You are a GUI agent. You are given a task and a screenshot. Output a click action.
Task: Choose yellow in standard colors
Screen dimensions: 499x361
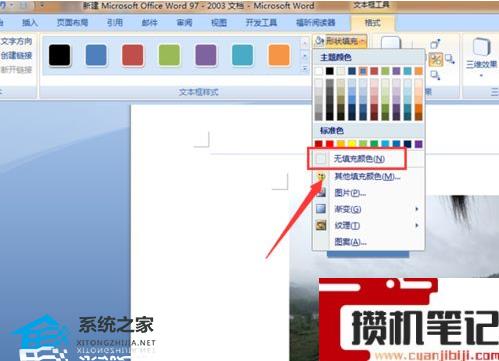(352, 144)
